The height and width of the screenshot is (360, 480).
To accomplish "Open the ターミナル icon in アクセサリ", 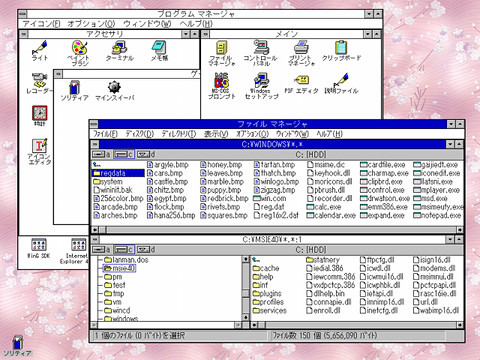I will (119, 47).
